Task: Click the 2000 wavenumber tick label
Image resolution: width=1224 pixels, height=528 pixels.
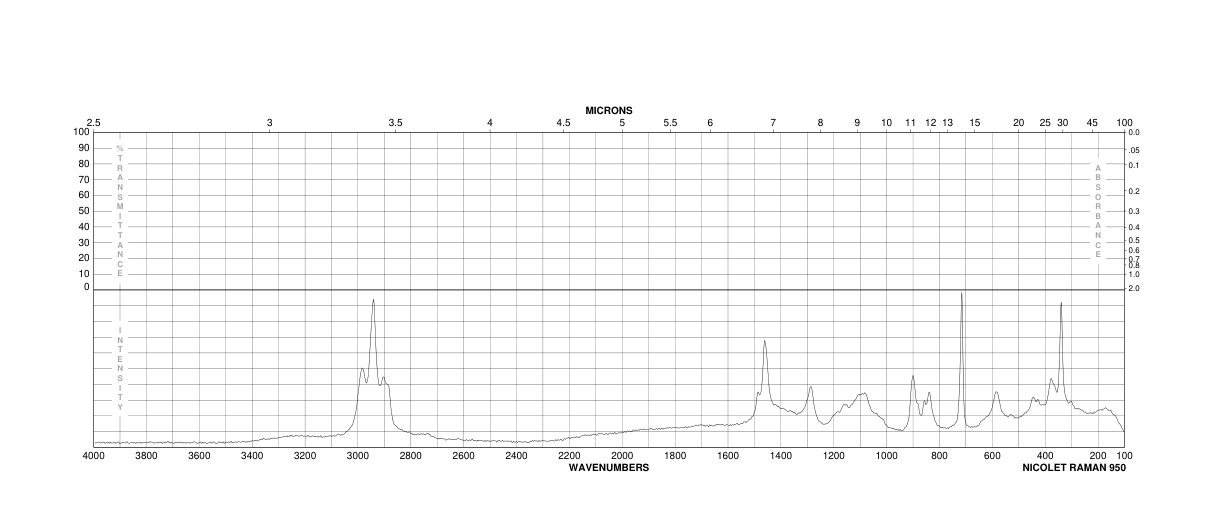Action: point(622,456)
